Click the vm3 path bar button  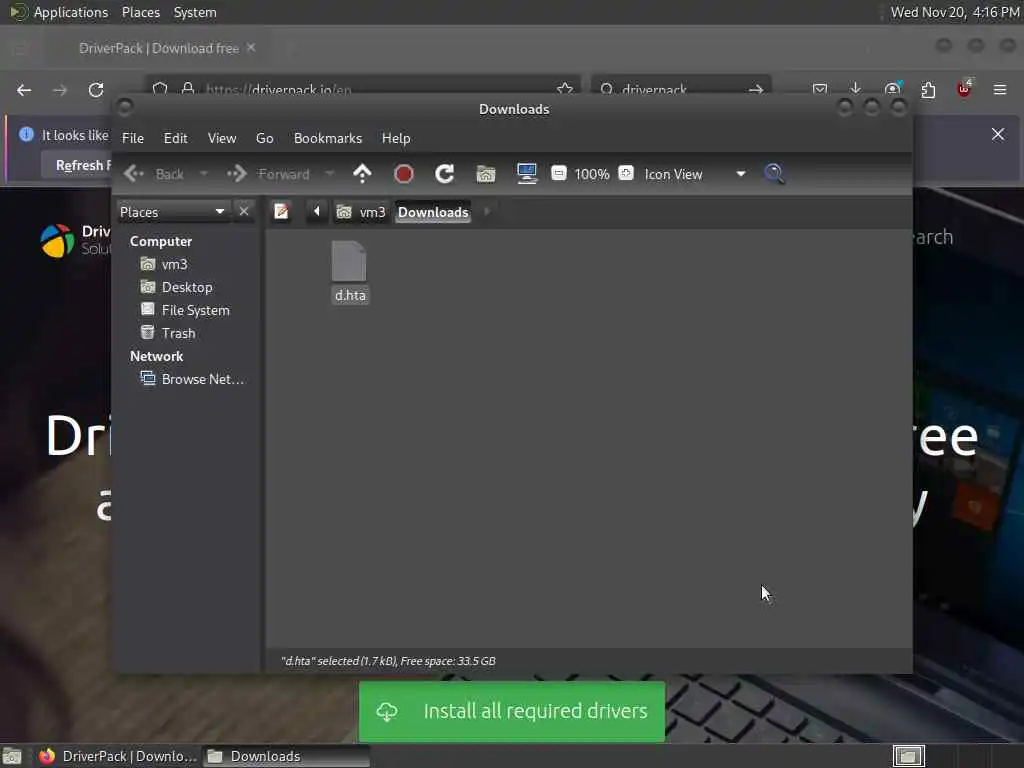(360, 212)
